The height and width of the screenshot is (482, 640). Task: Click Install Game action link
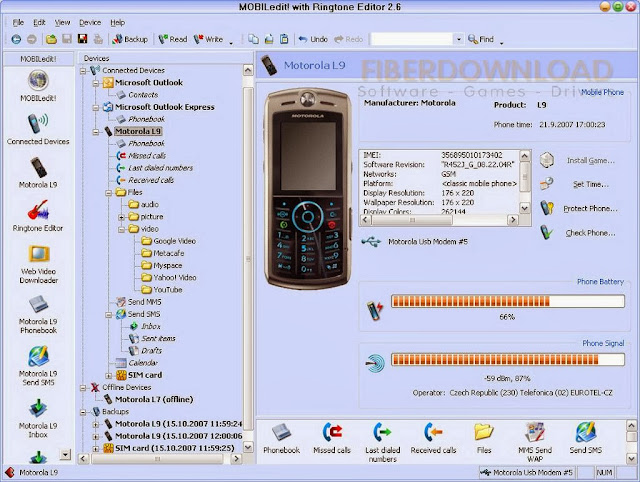590,161
